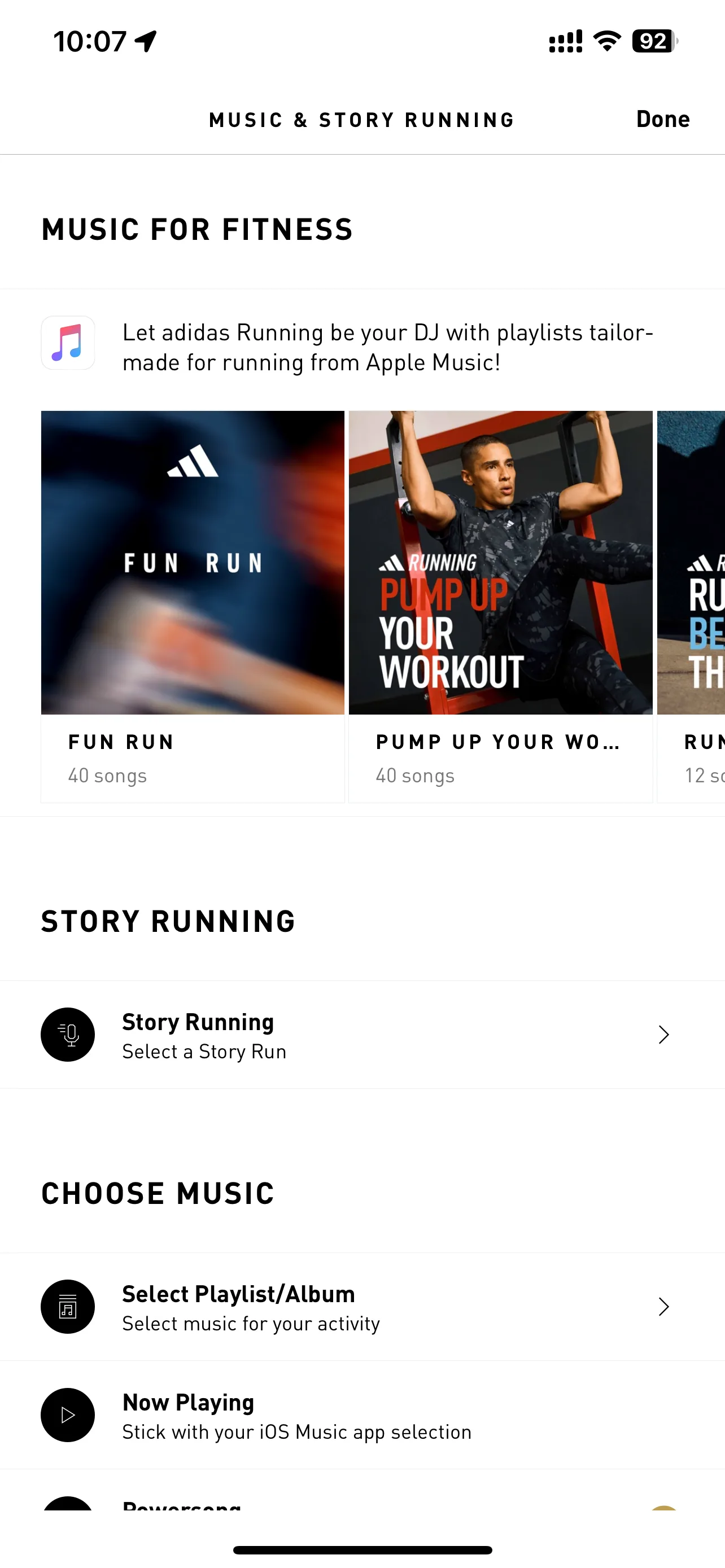The image size is (725, 1568).
Task: Select the Story Running title text
Action: click(198, 1022)
